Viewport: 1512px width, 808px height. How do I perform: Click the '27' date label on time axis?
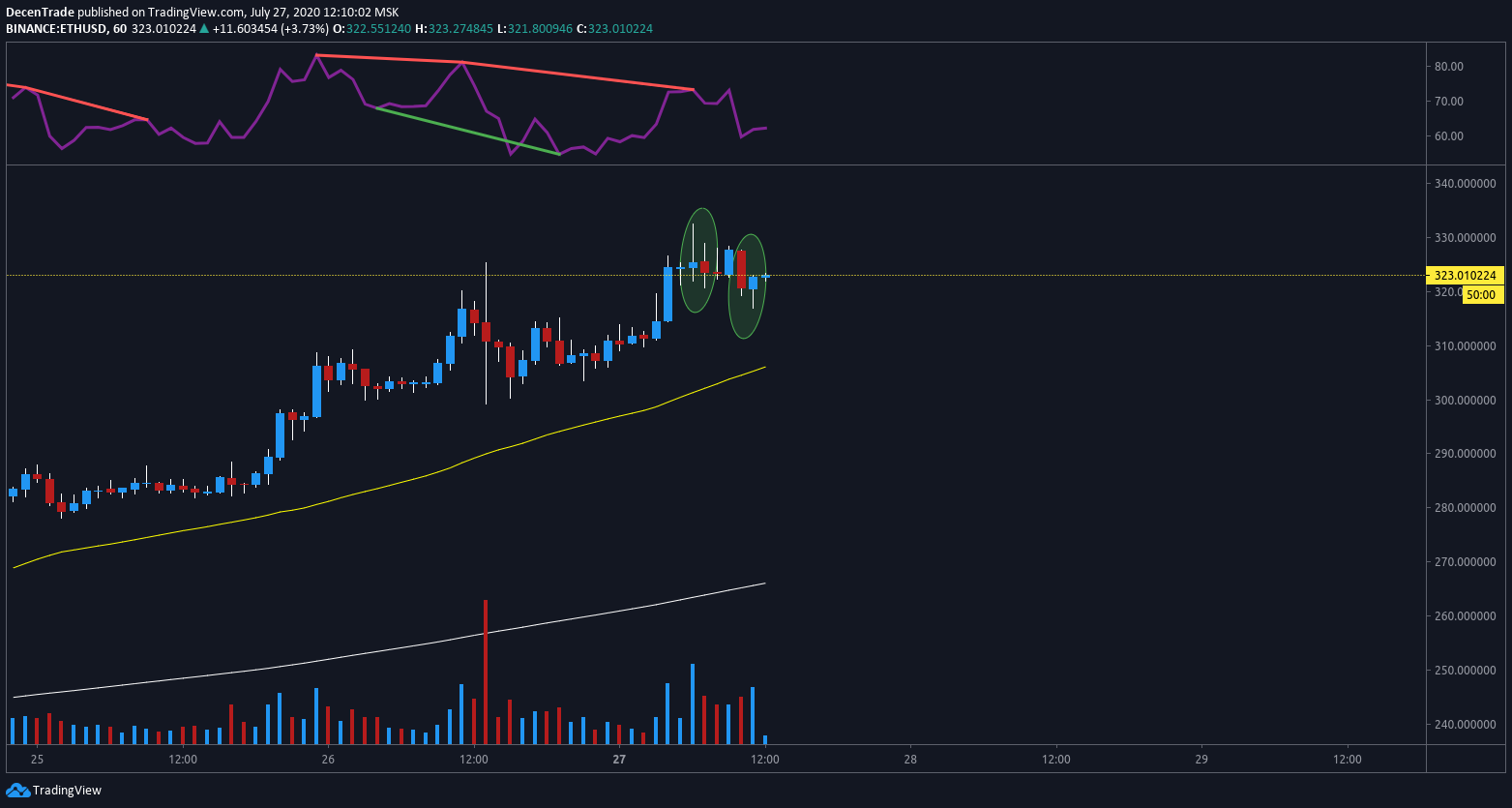pos(618,760)
